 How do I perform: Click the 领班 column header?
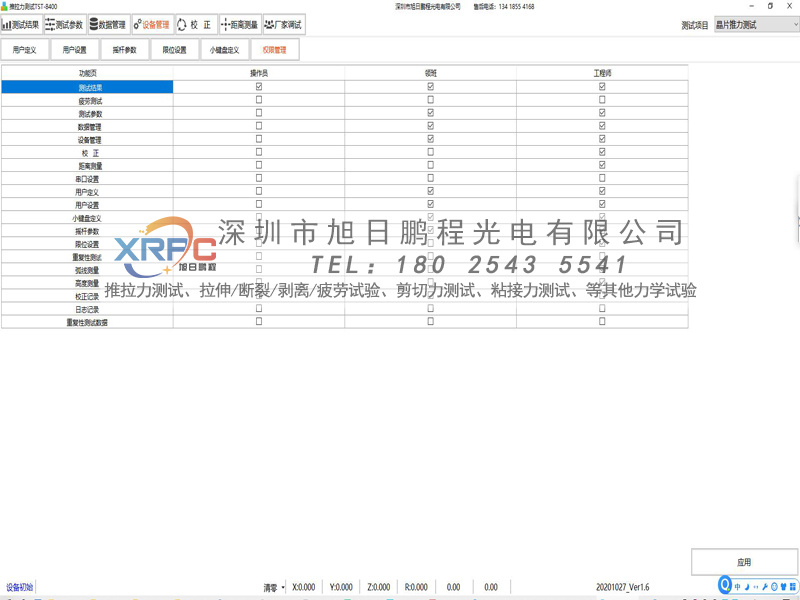coord(431,73)
